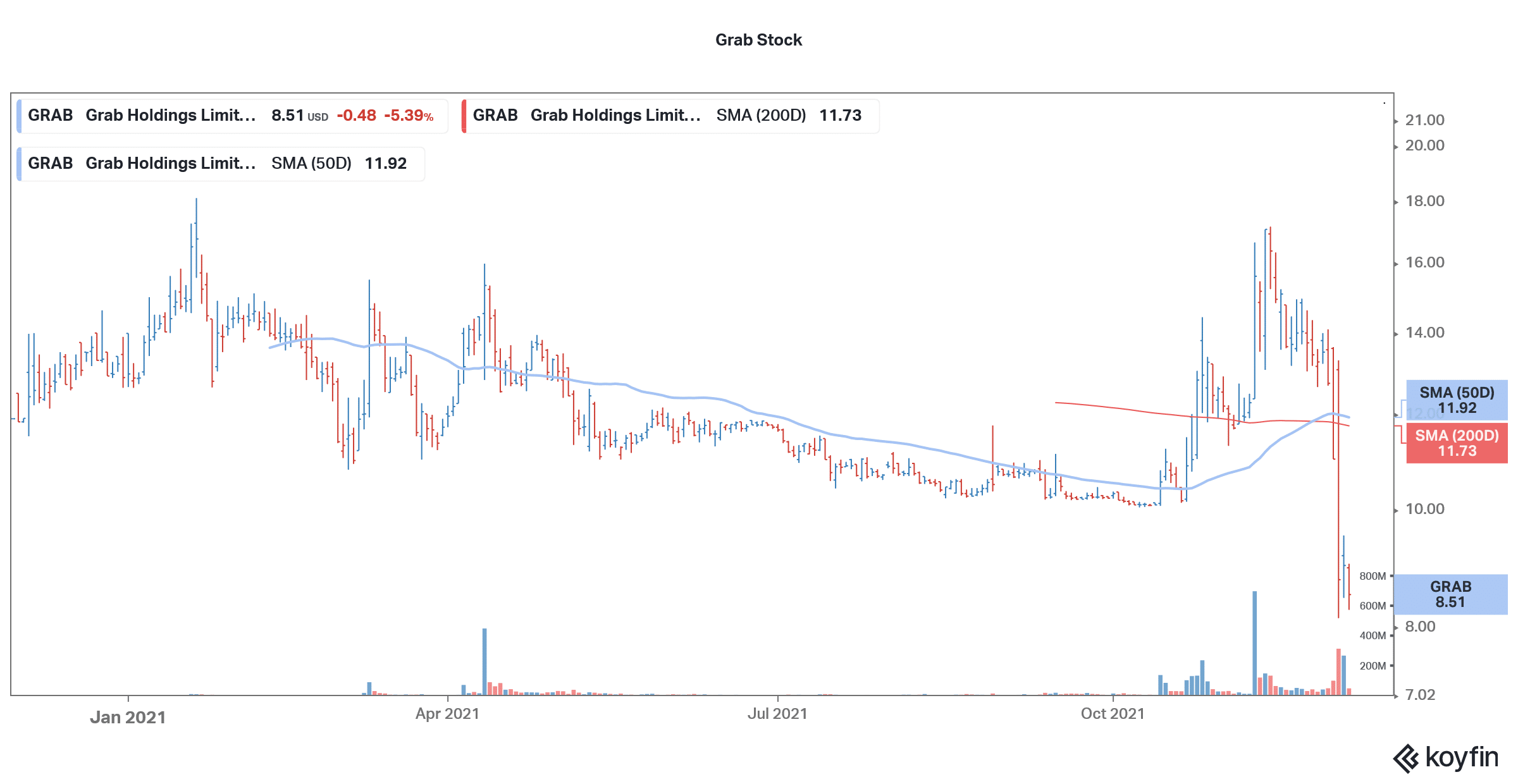The width and height of the screenshot is (1518, 784).
Task: Click the Oct 2021 date axis label
Action: pos(1113,714)
